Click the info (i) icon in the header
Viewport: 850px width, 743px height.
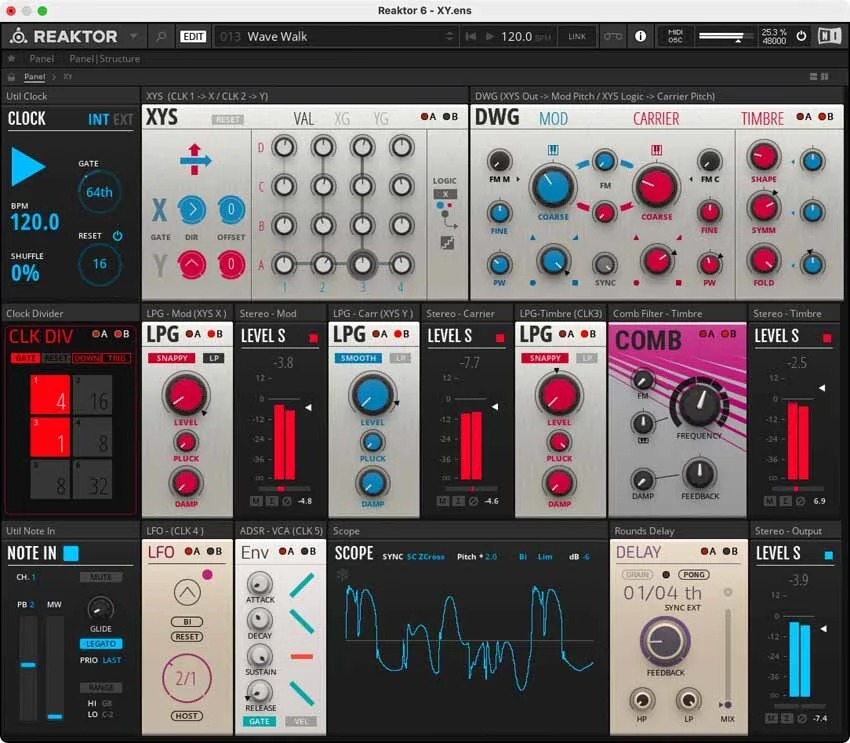pos(639,35)
